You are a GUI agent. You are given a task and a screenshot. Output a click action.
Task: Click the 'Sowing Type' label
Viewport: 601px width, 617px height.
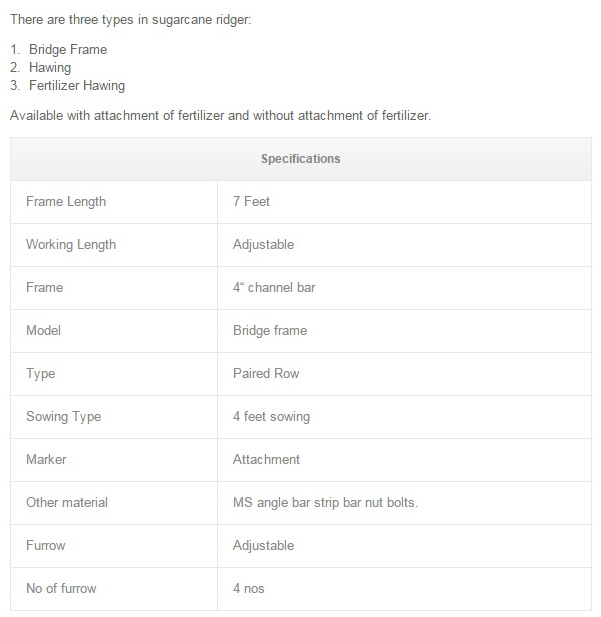pos(63,416)
